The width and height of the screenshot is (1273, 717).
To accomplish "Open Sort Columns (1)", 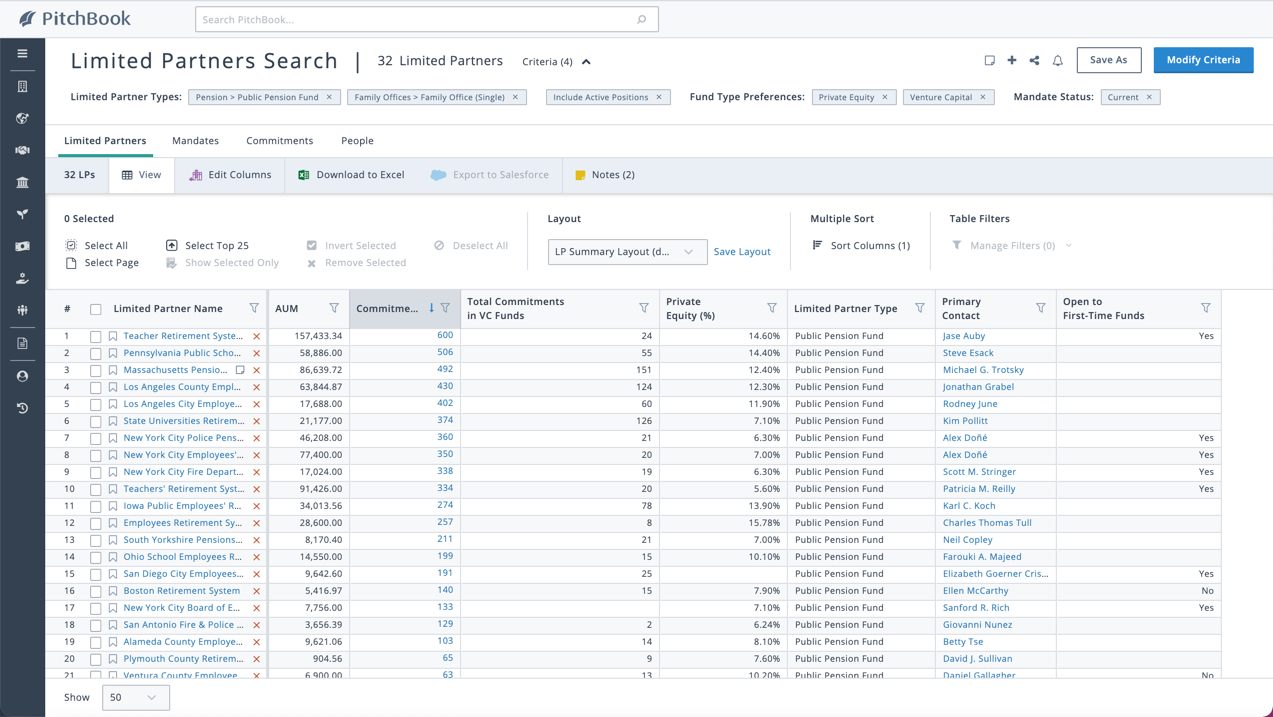I will pyautogui.click(x=861, y=246).
